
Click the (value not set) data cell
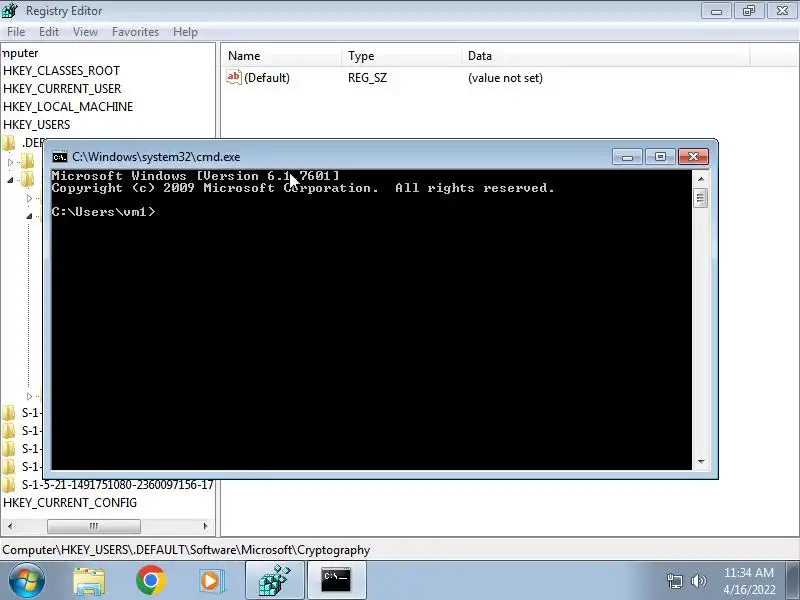click(x=505, y=78)
